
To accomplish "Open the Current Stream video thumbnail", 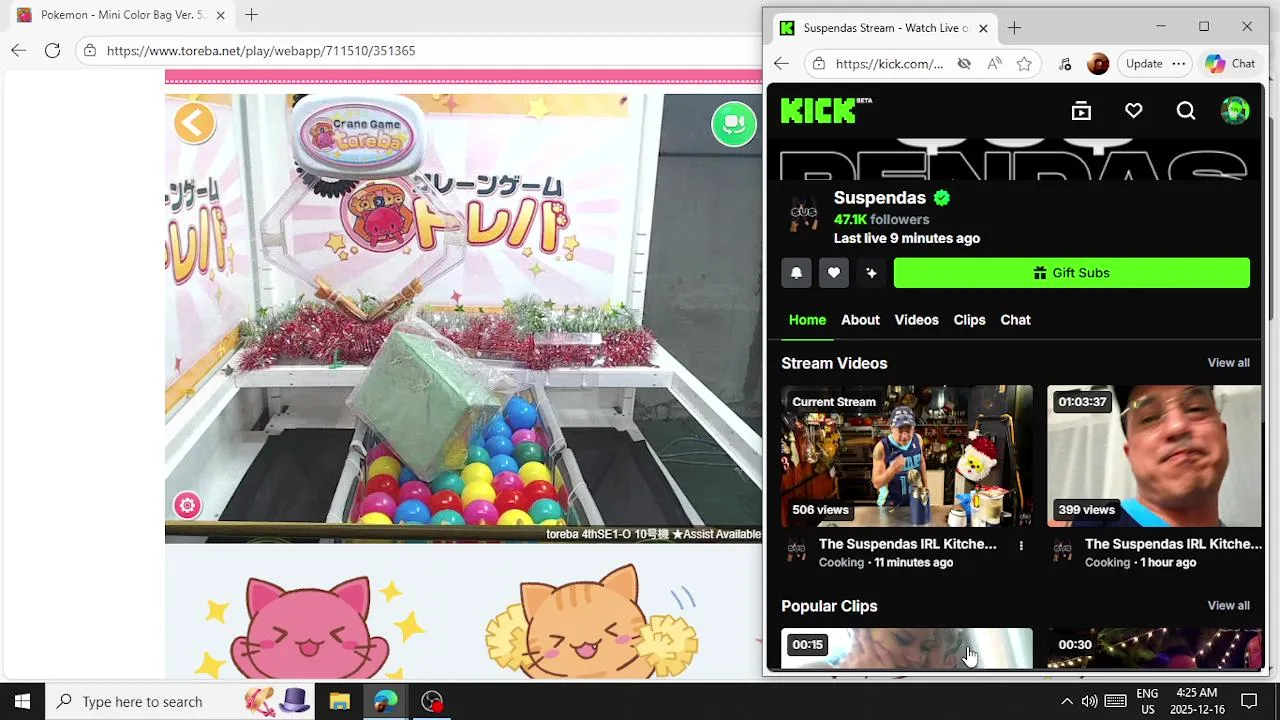I will coord(907,456).
